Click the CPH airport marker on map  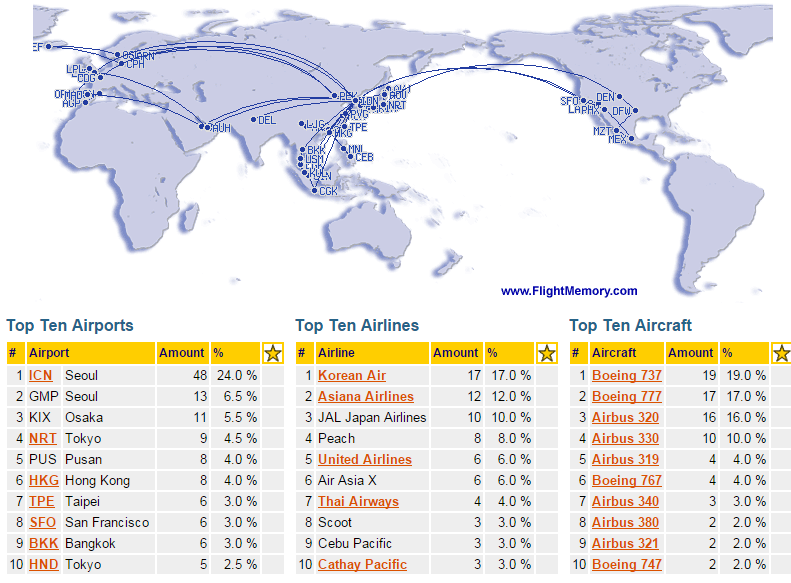pos(122,64)
